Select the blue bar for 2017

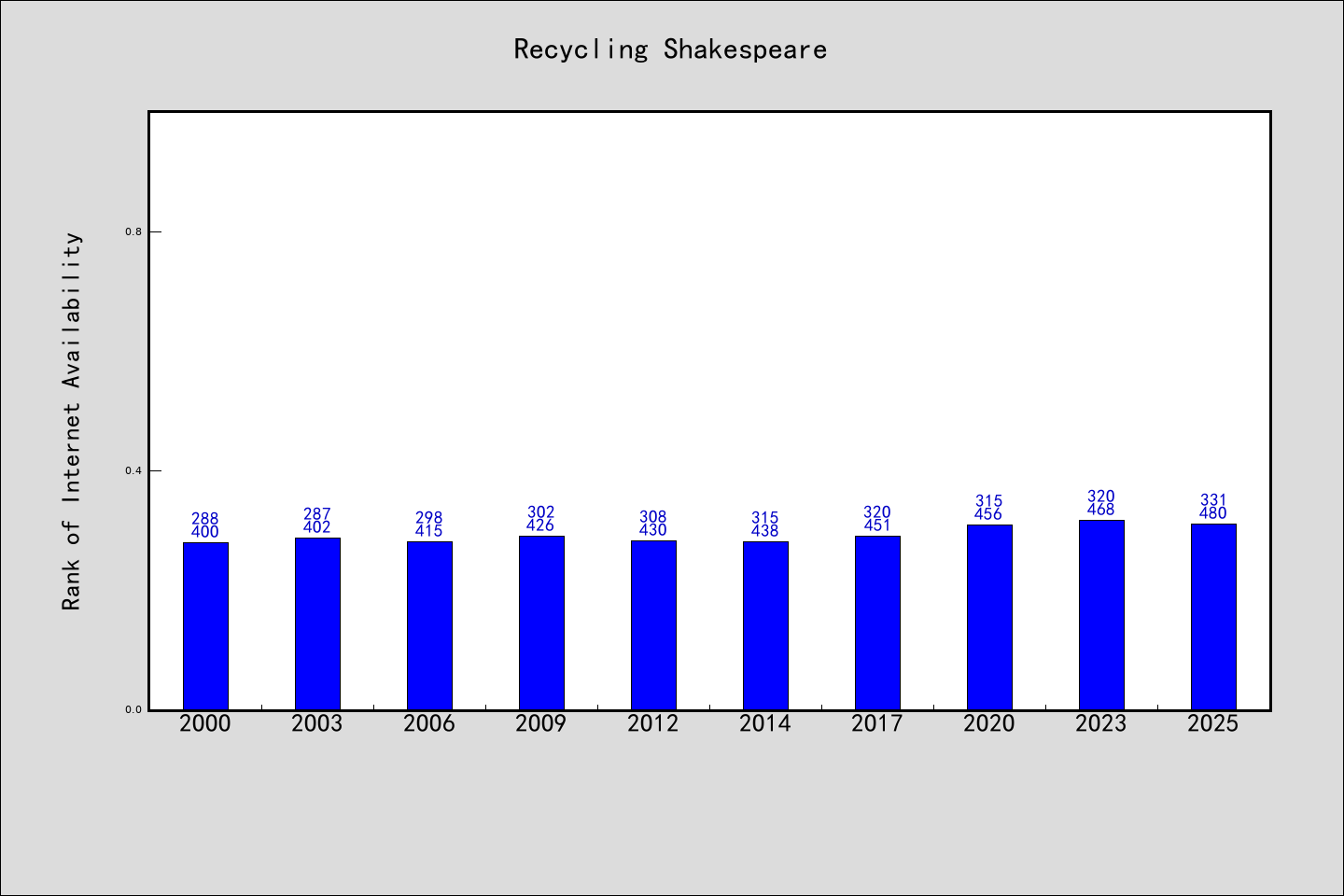pyautogui.click(x=877, y=623)
